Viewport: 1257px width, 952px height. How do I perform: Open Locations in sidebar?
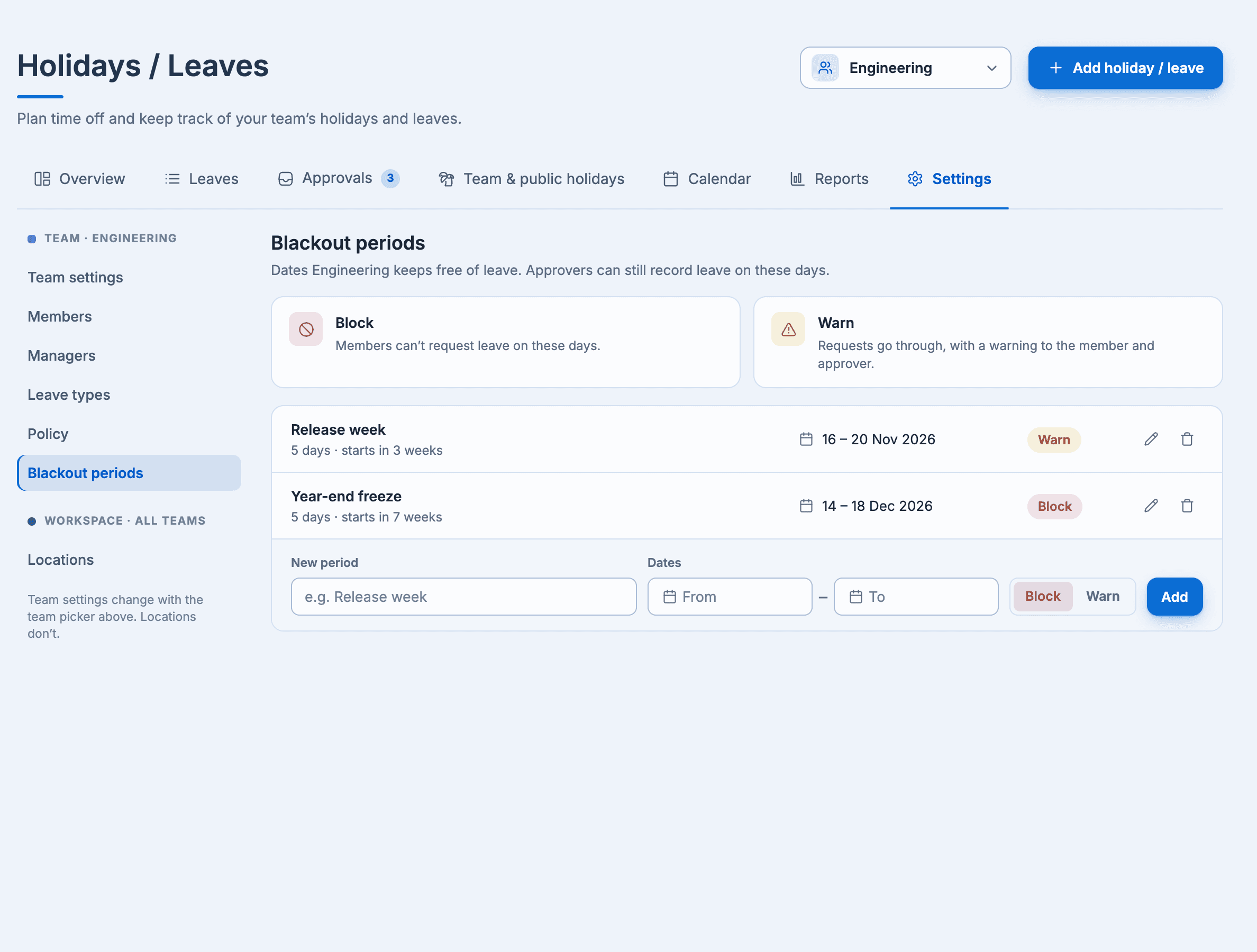tap(129, 560)
